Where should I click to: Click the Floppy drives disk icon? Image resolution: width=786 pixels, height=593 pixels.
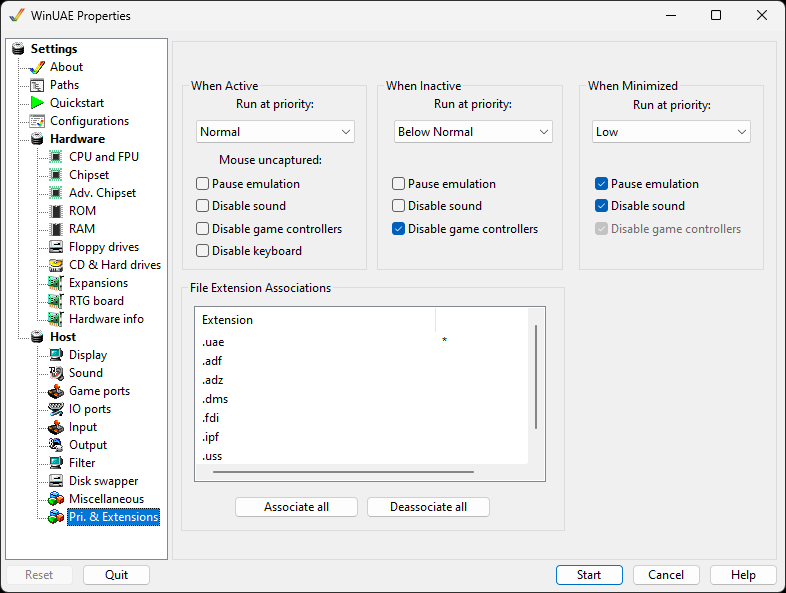(56, 247)
